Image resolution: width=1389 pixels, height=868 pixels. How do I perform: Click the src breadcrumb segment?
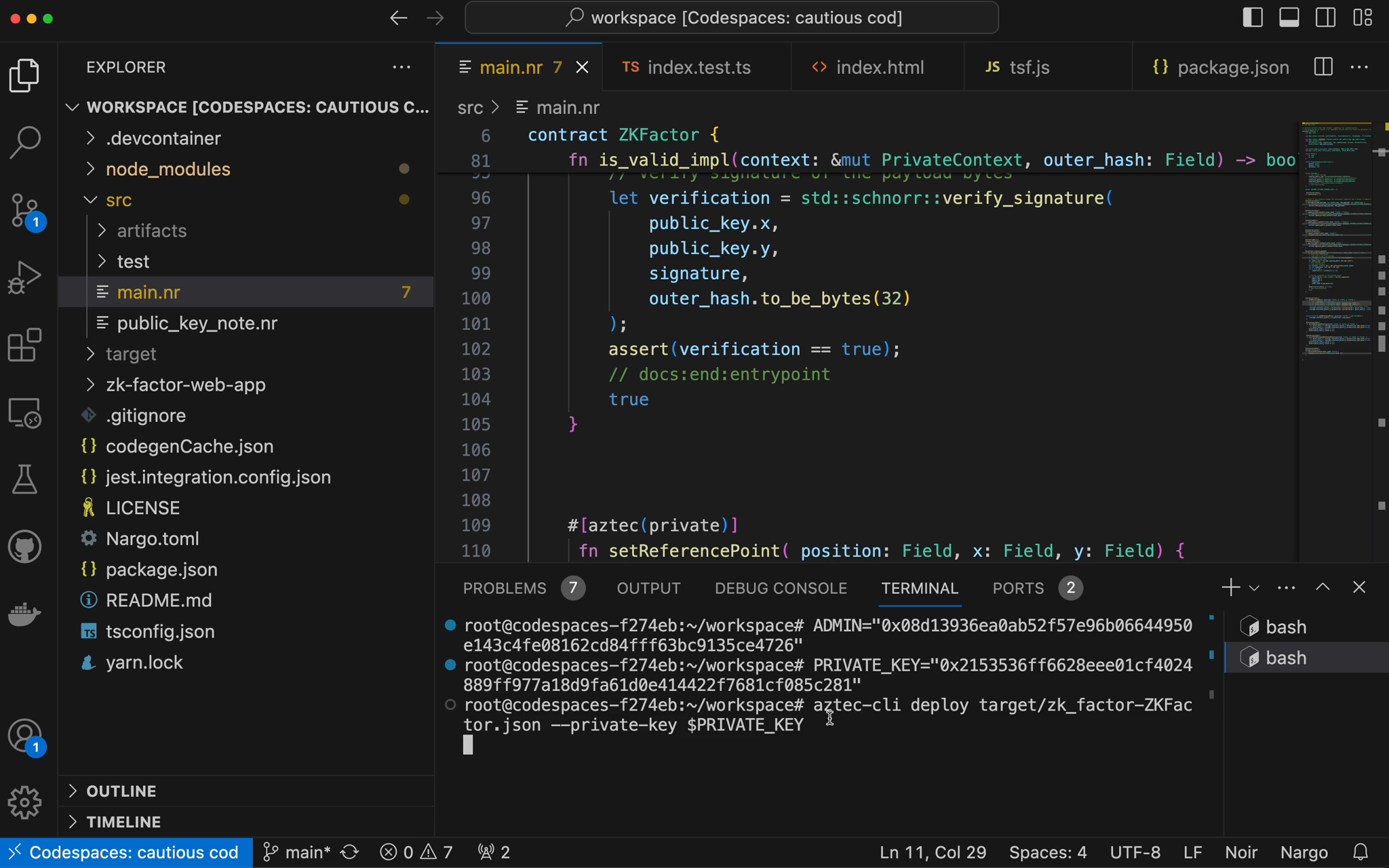470,107
